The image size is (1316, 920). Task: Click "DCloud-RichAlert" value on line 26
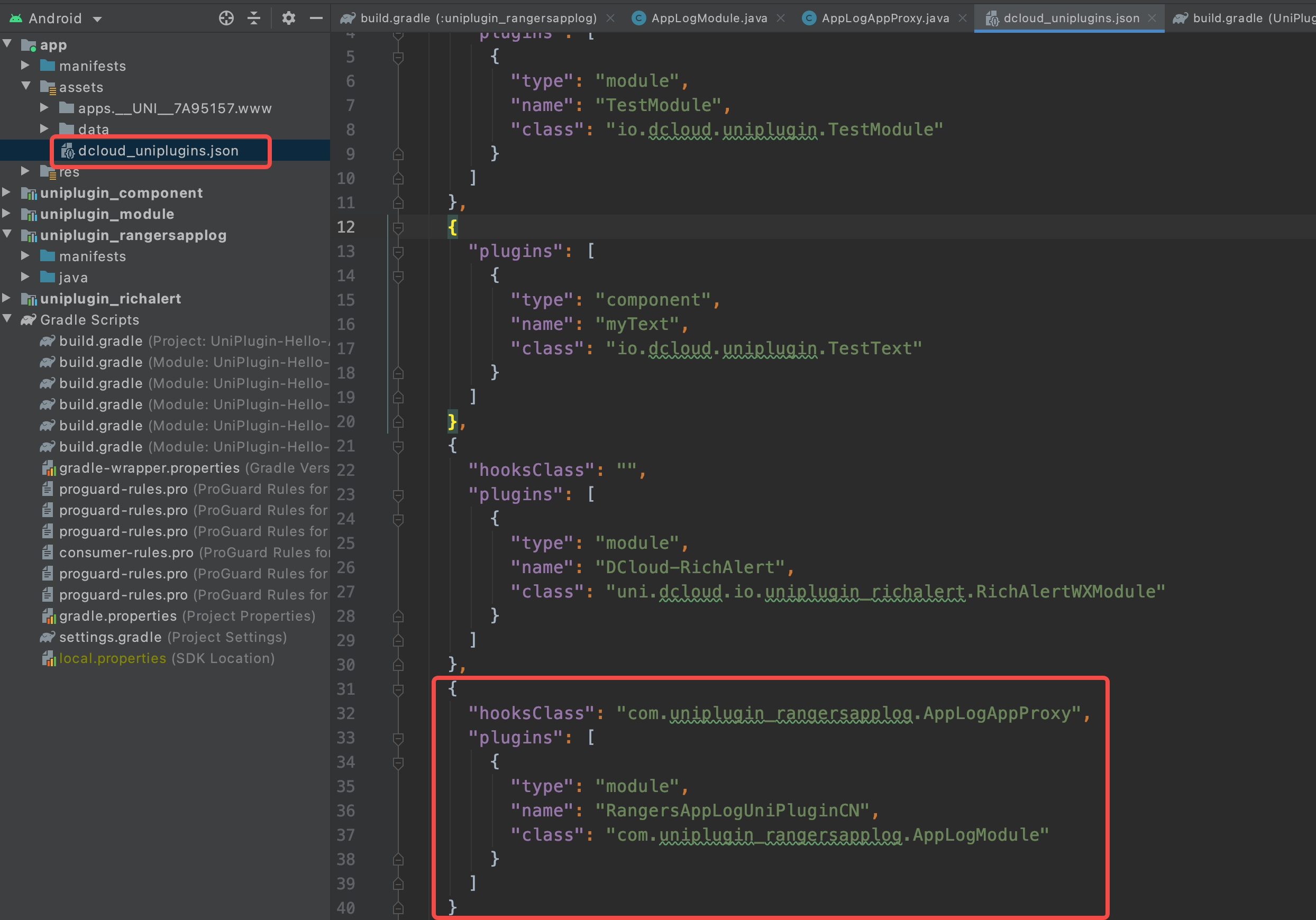click(690, 568)
